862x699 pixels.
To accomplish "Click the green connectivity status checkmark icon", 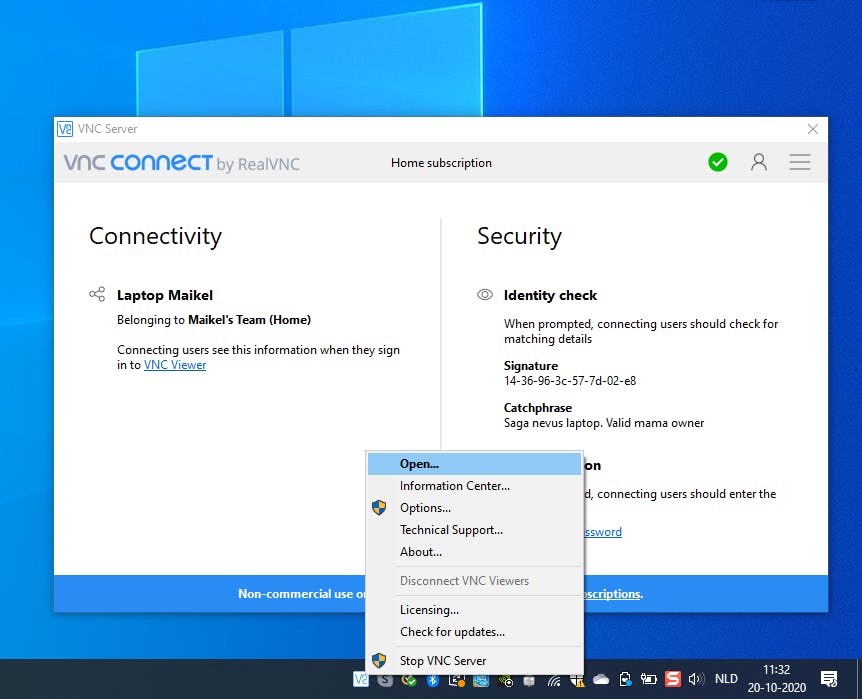I will [717, 162].
